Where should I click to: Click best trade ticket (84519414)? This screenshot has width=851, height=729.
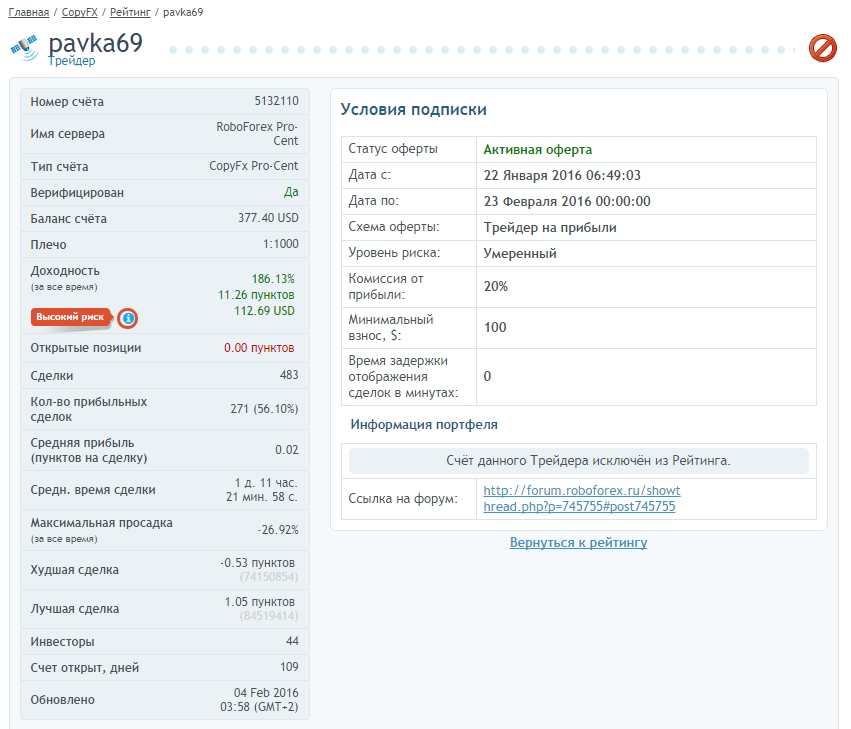269,616
